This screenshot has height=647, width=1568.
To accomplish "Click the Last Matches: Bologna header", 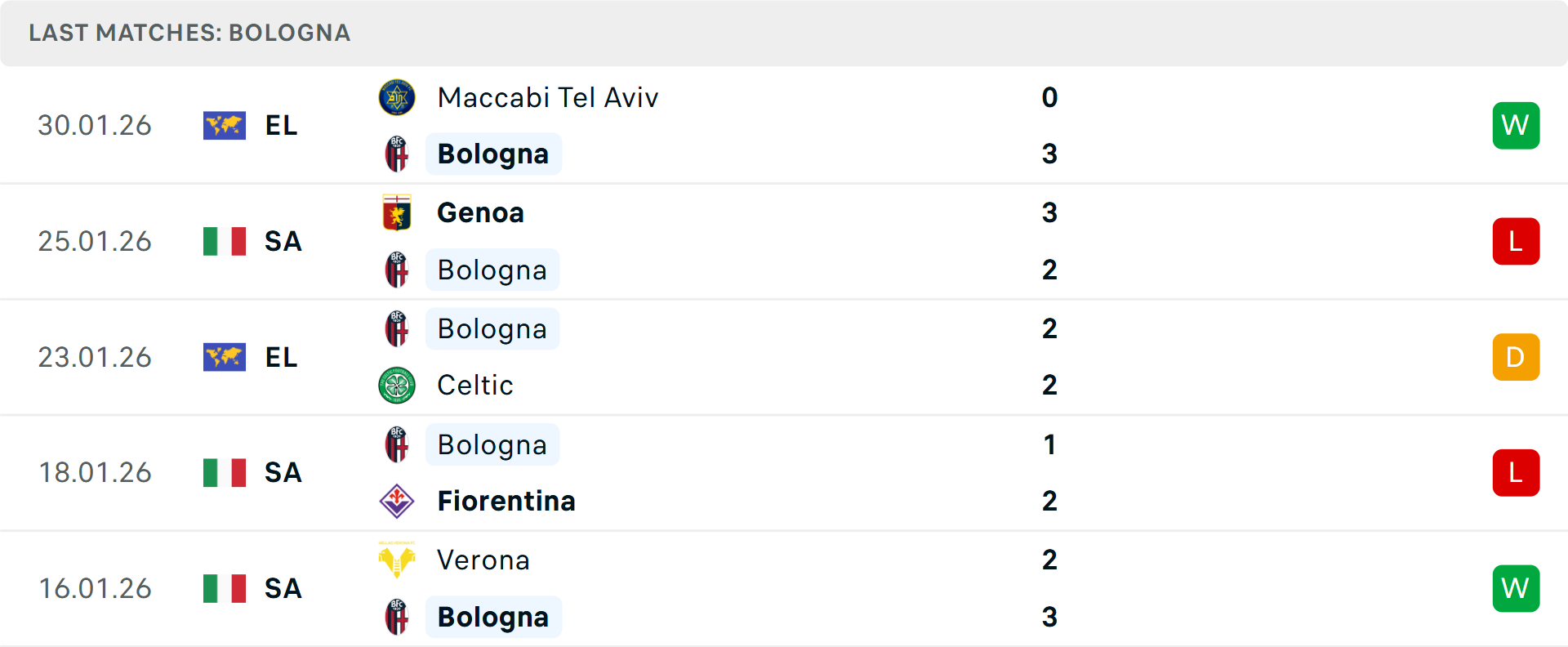I will click(189, 33).
